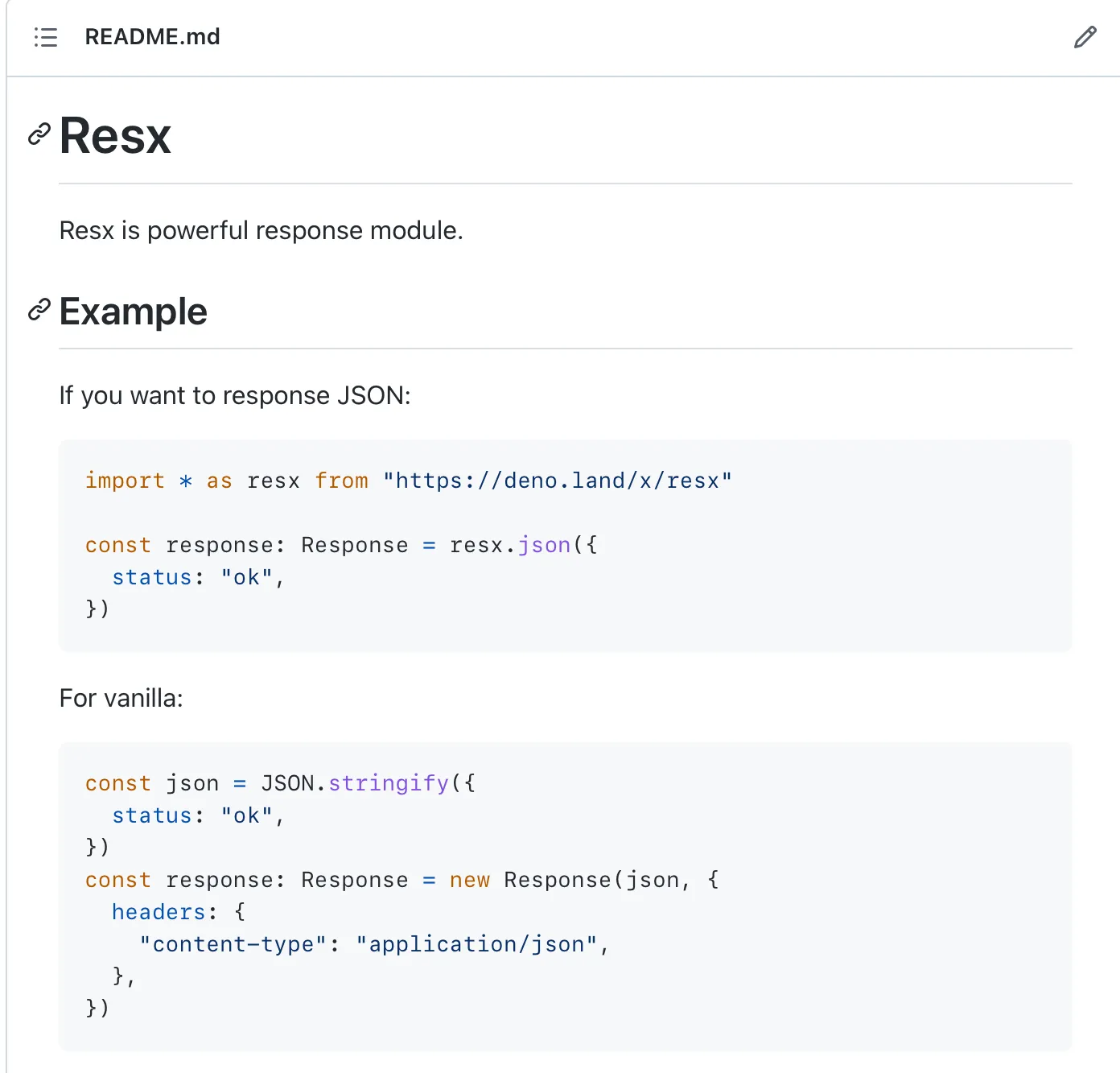
Task: Click the "https://deno.land/x/resx" import string
Action: tap(558, 481)
